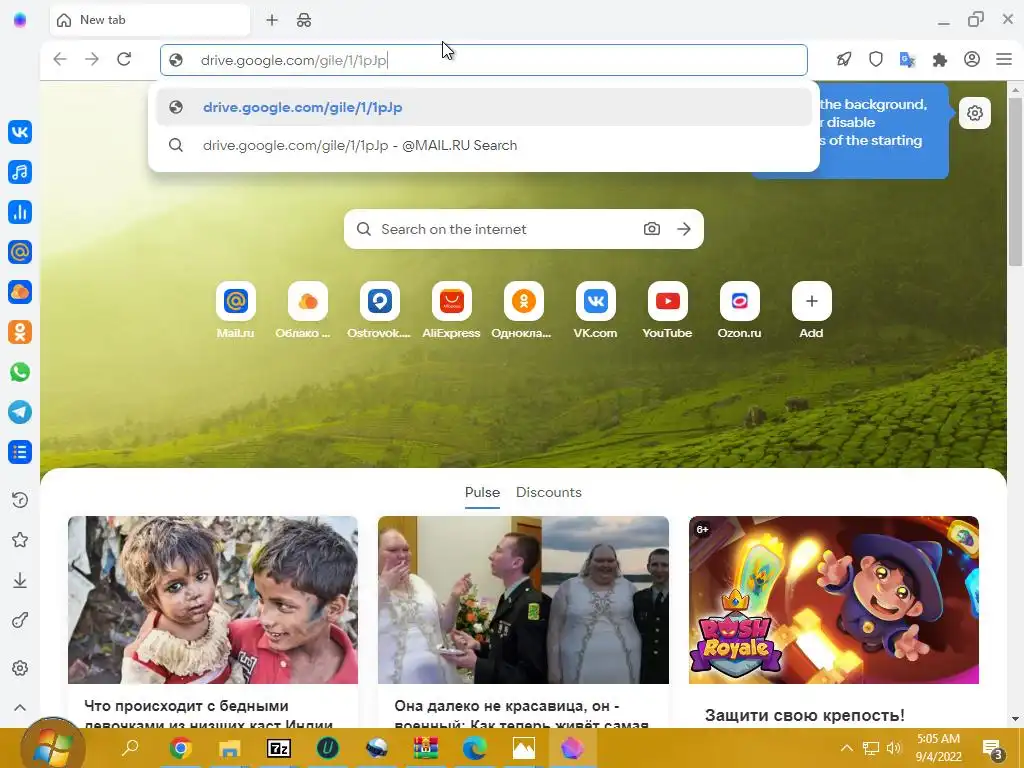Search by image with camera icon
The image size is (1024, 768).
point(652,229)
